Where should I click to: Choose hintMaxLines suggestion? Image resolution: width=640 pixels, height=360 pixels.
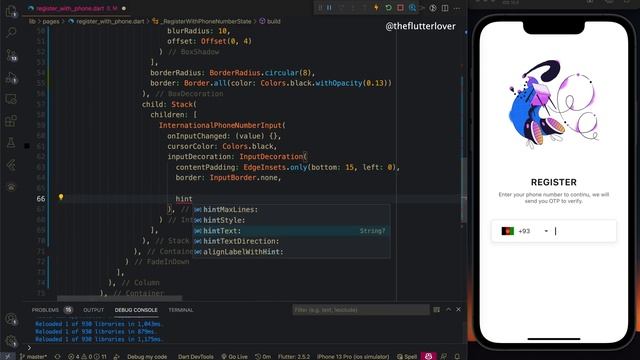[291, 210]
